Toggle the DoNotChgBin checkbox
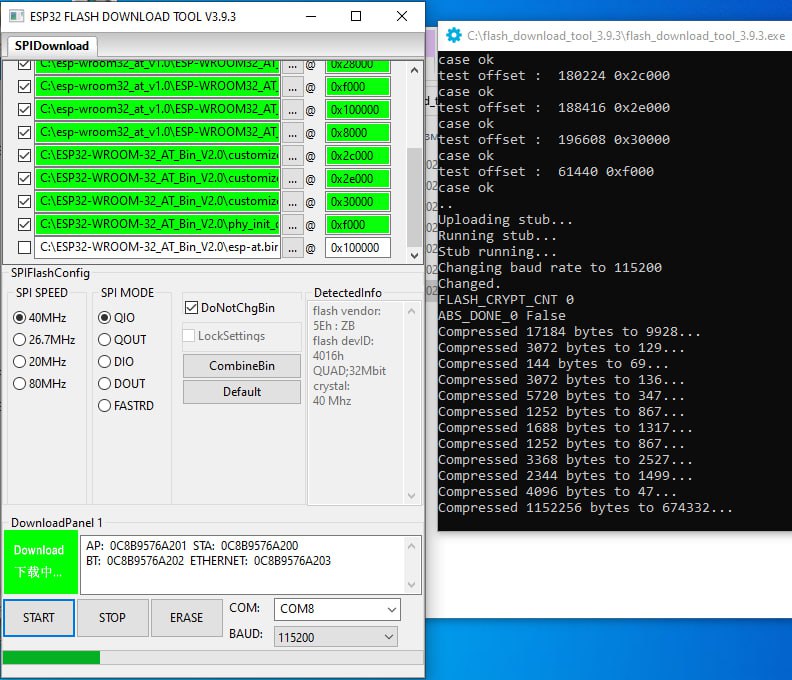The width and height of the screenshot is (792, 680). point(191,308)
